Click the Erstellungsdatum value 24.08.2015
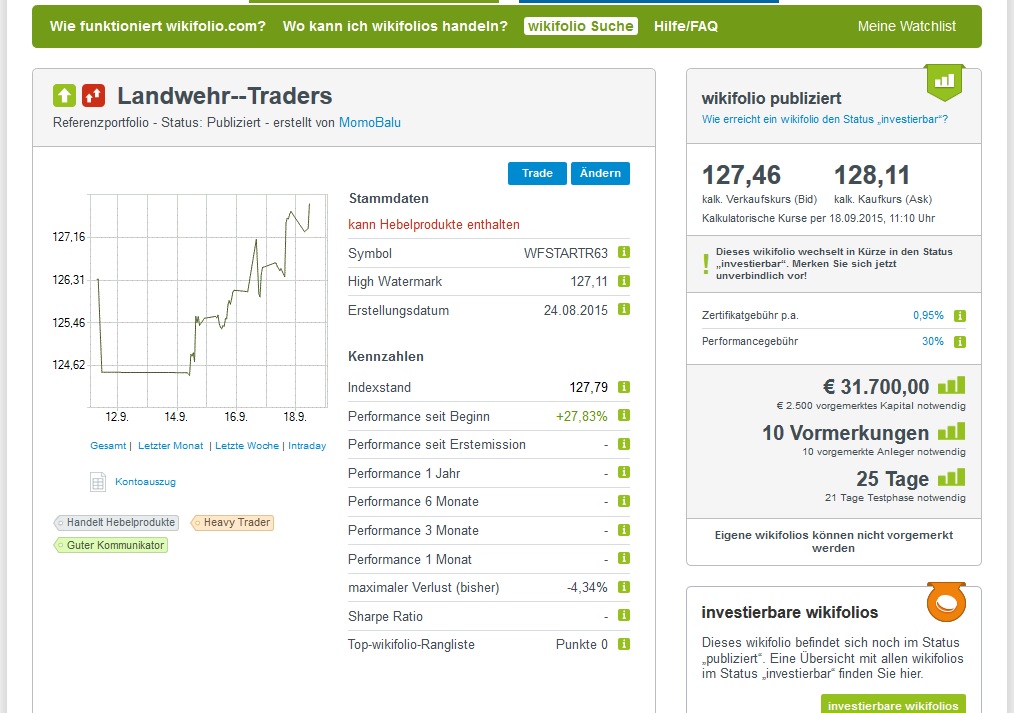This screenshot has height=713, width=1014. pos(576,310)
